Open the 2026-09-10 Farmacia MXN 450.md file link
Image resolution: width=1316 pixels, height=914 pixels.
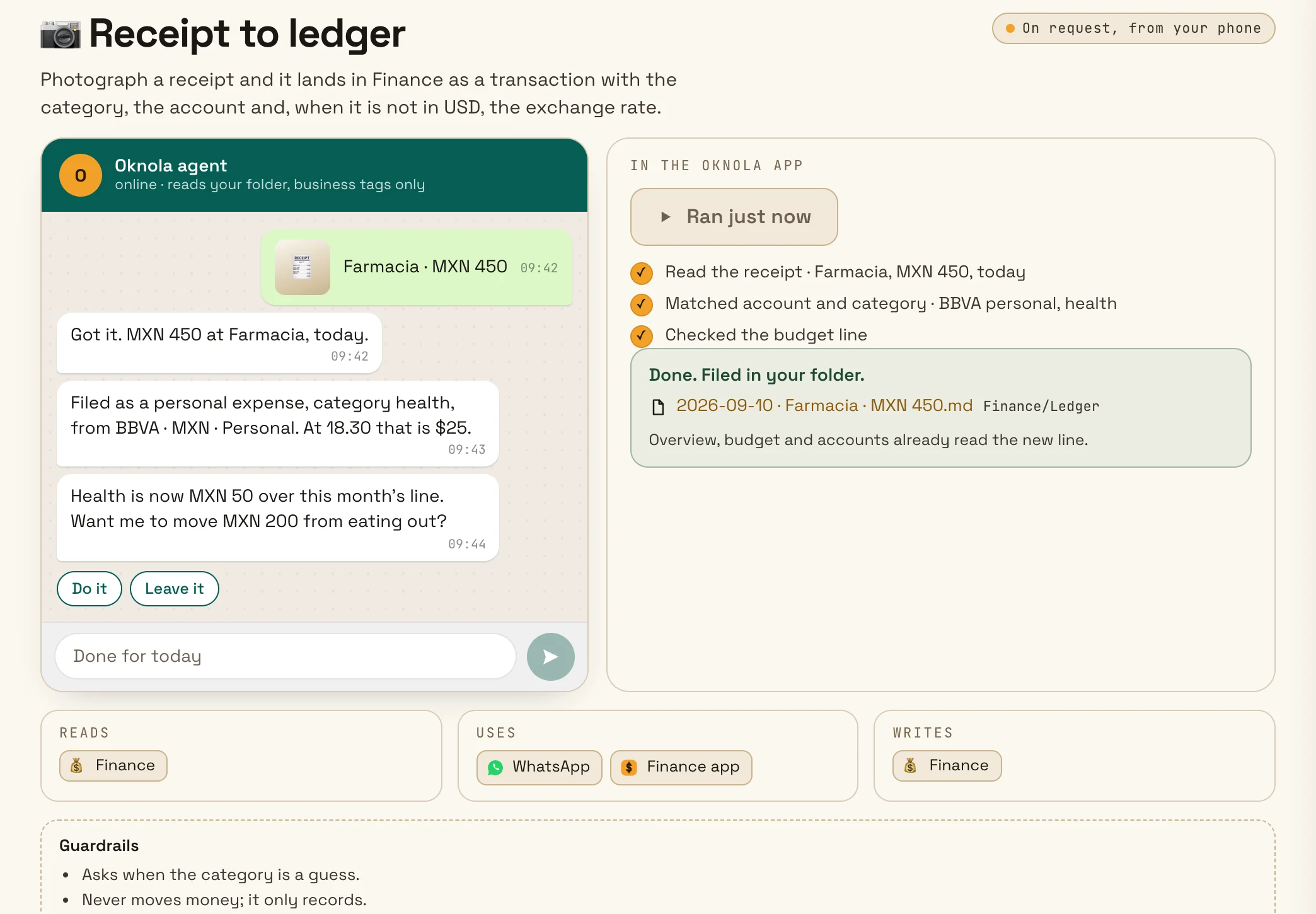[824, 405]
